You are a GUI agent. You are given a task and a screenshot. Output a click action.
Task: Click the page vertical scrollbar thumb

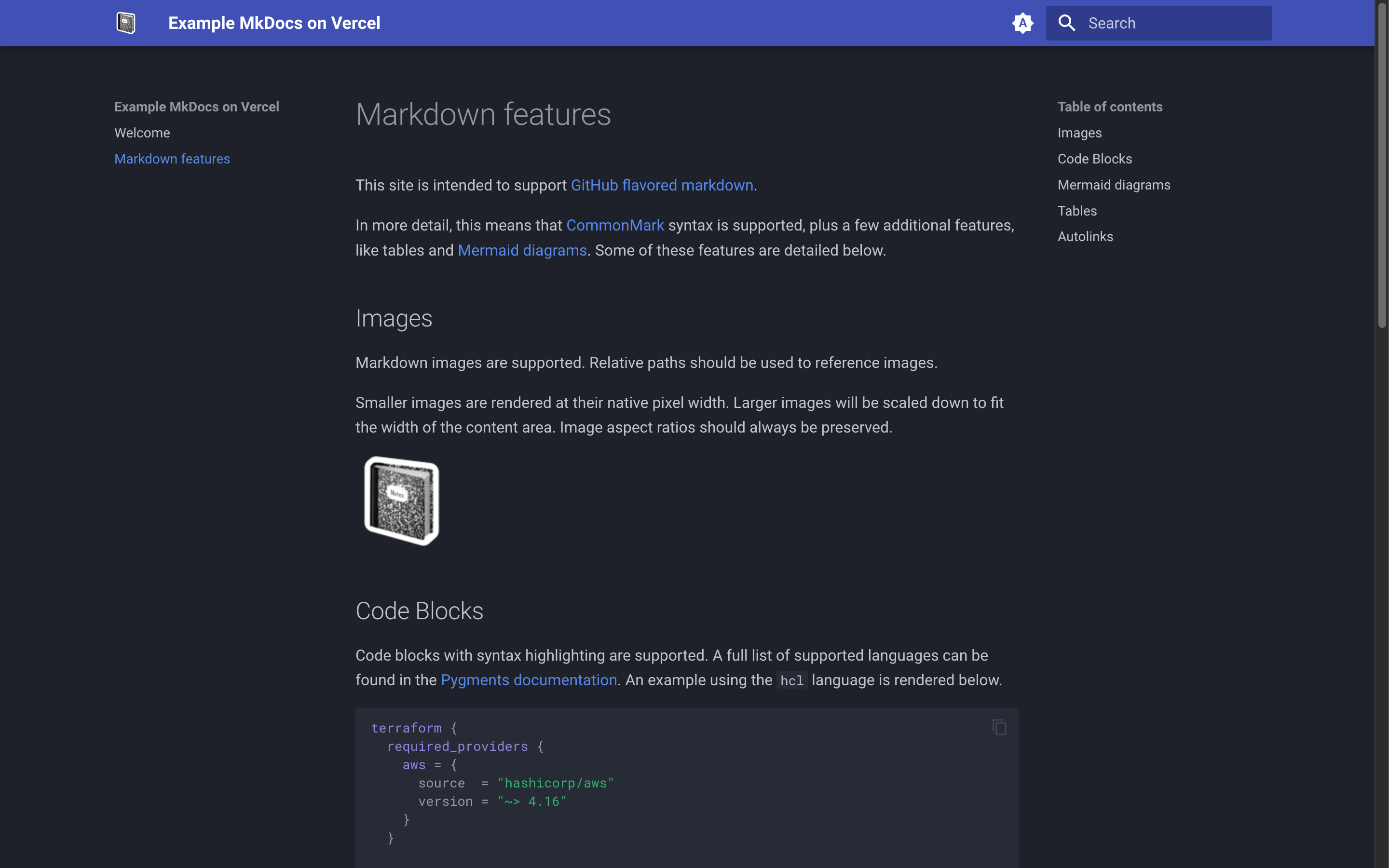tap(1382, 166)
